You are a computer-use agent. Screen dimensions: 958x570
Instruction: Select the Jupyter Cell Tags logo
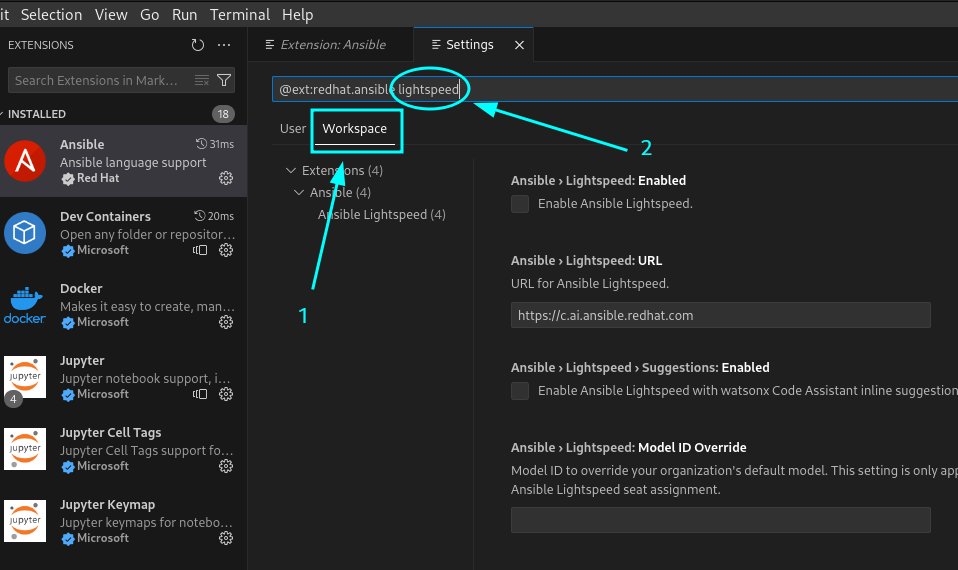25,449
